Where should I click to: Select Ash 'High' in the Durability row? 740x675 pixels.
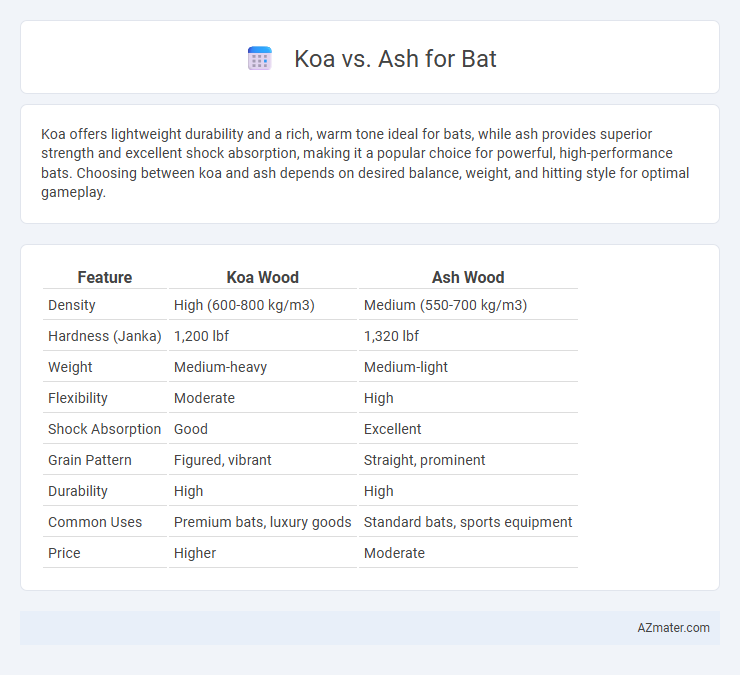tap(378, 491)
